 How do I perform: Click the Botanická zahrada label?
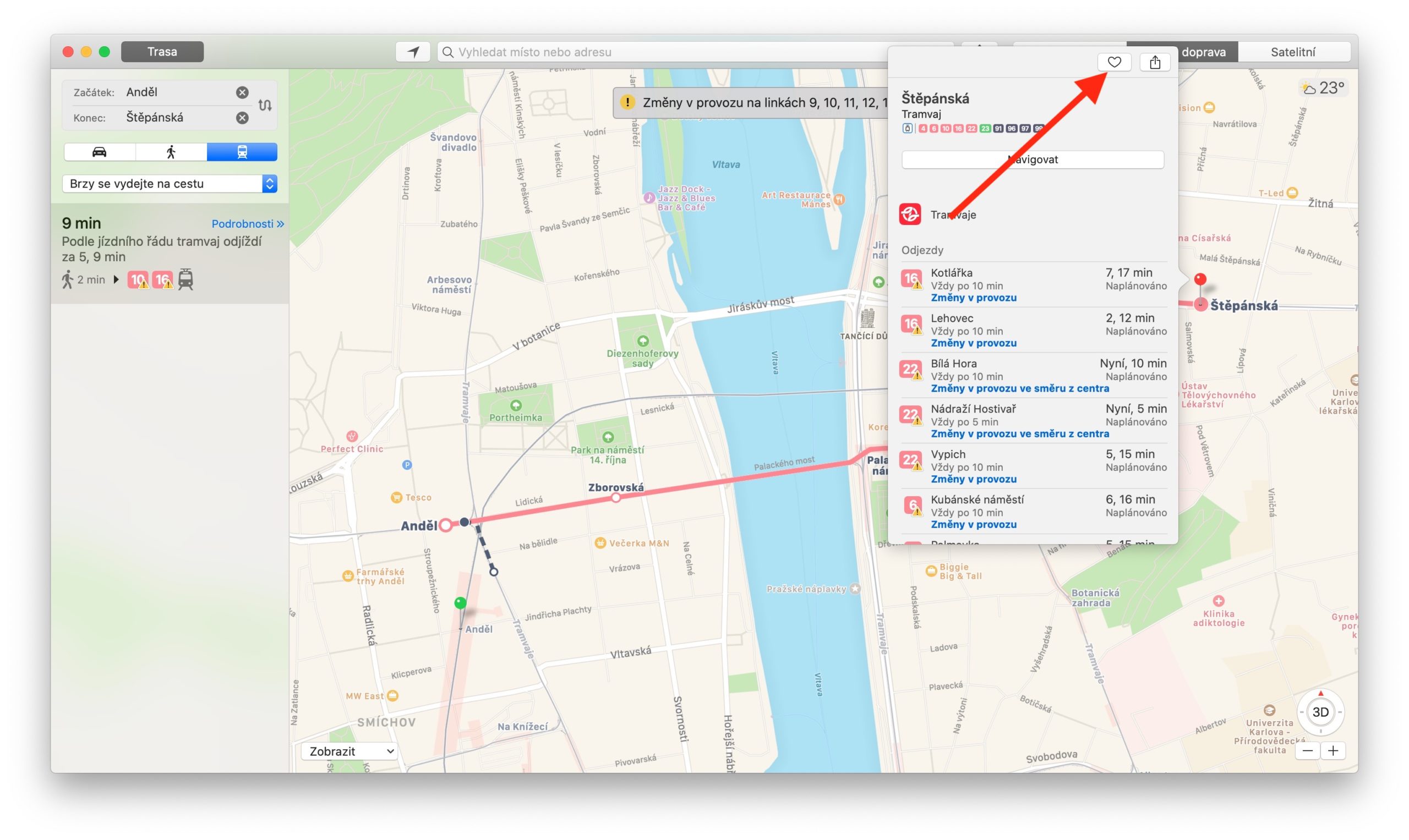[1095, 598]
